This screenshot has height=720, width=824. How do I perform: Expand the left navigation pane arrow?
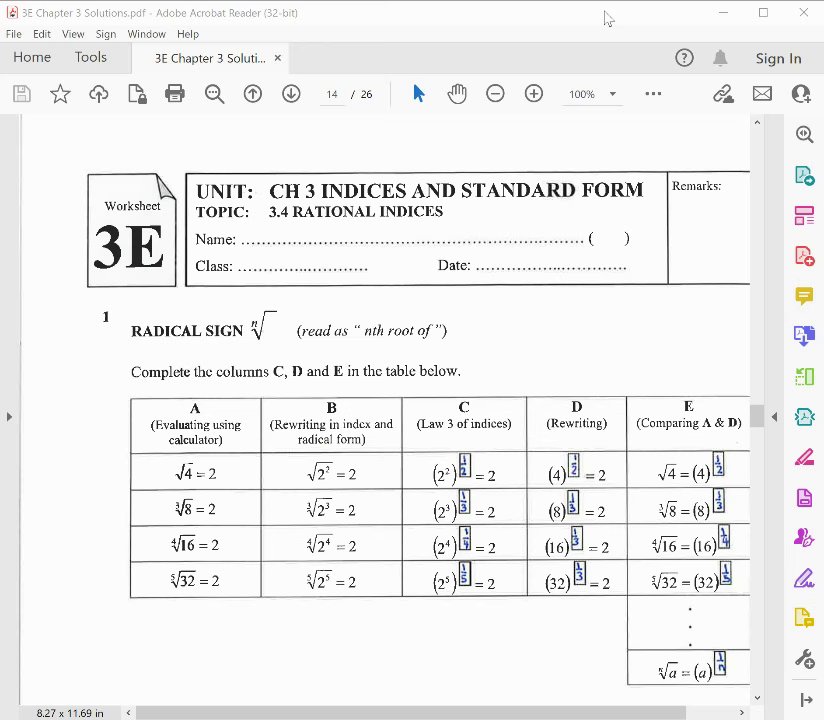pyautogui.click(x=9, y=417)
